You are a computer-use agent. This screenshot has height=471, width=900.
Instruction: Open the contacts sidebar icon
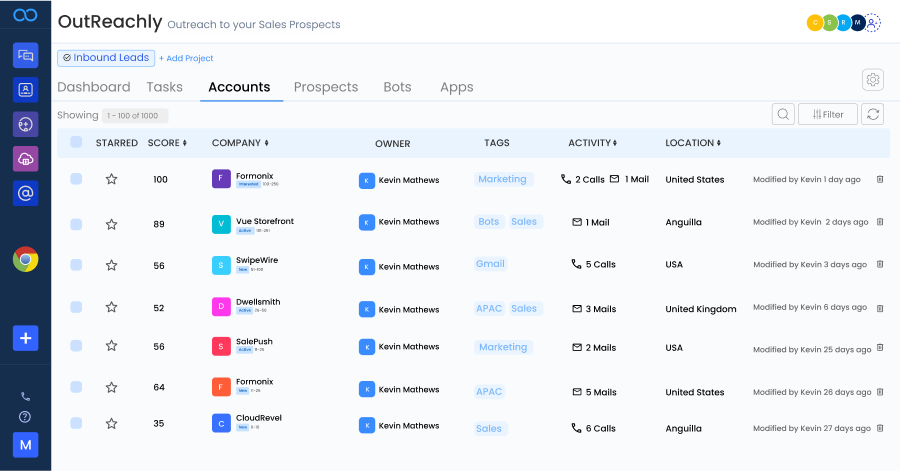[x=25, y=89]
